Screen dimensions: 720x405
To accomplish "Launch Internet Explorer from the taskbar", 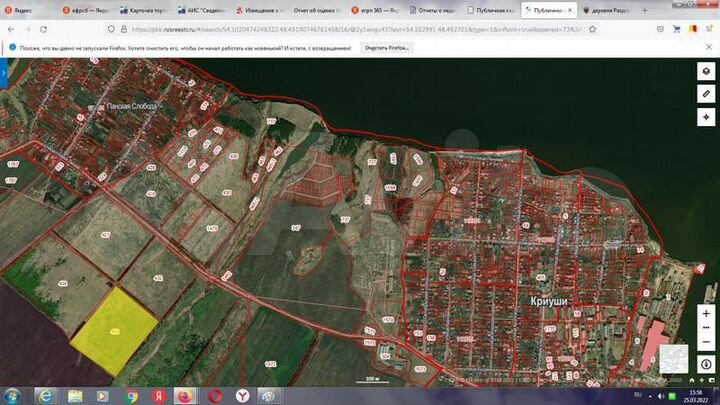I will tap(46, 395).
